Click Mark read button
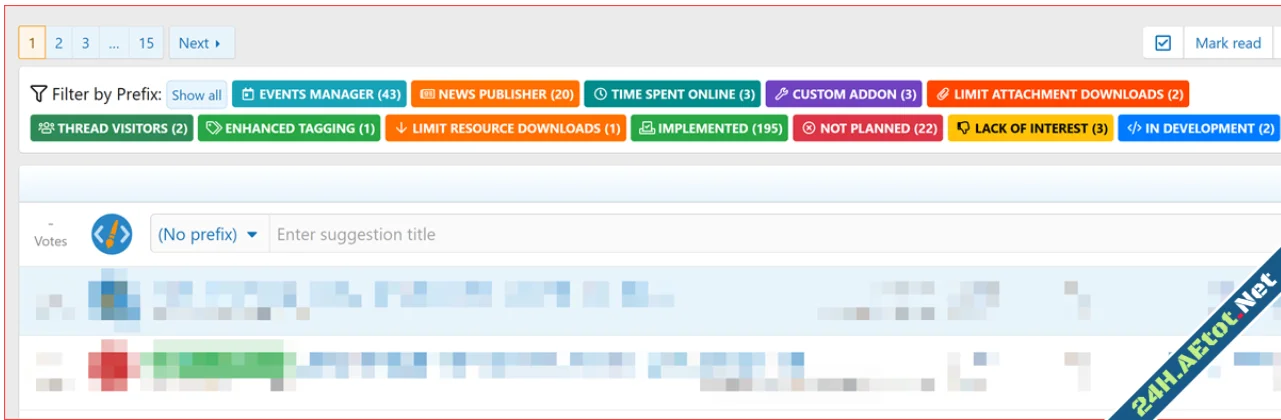The height and width of the screenshot is (420, 1281). 1228,43
